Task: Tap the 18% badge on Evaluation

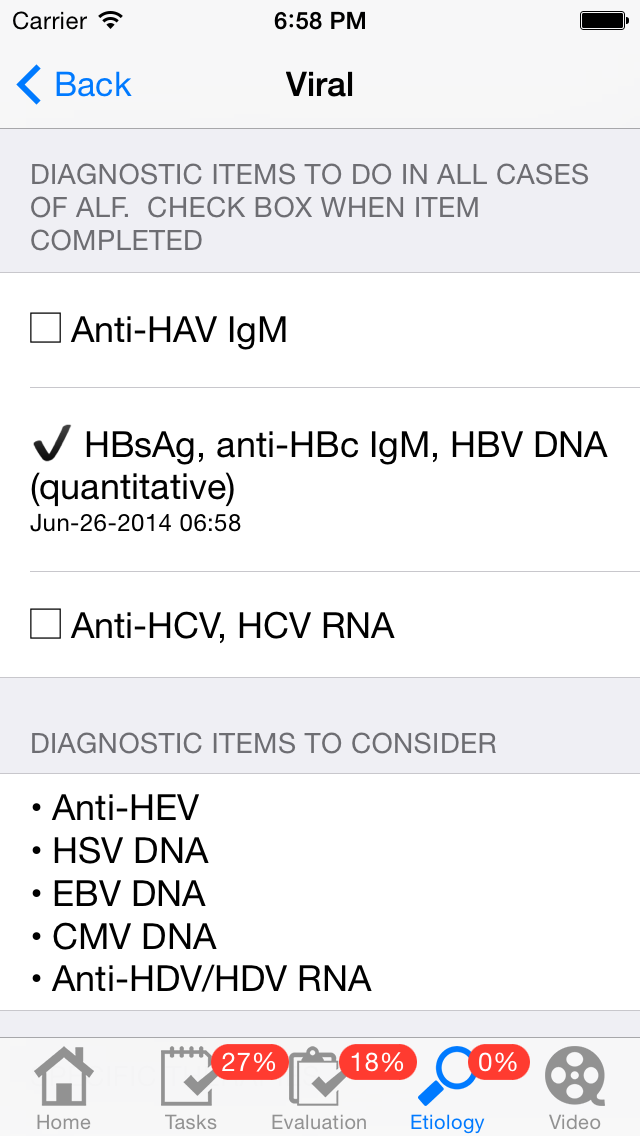Action: click(377, 1062)
